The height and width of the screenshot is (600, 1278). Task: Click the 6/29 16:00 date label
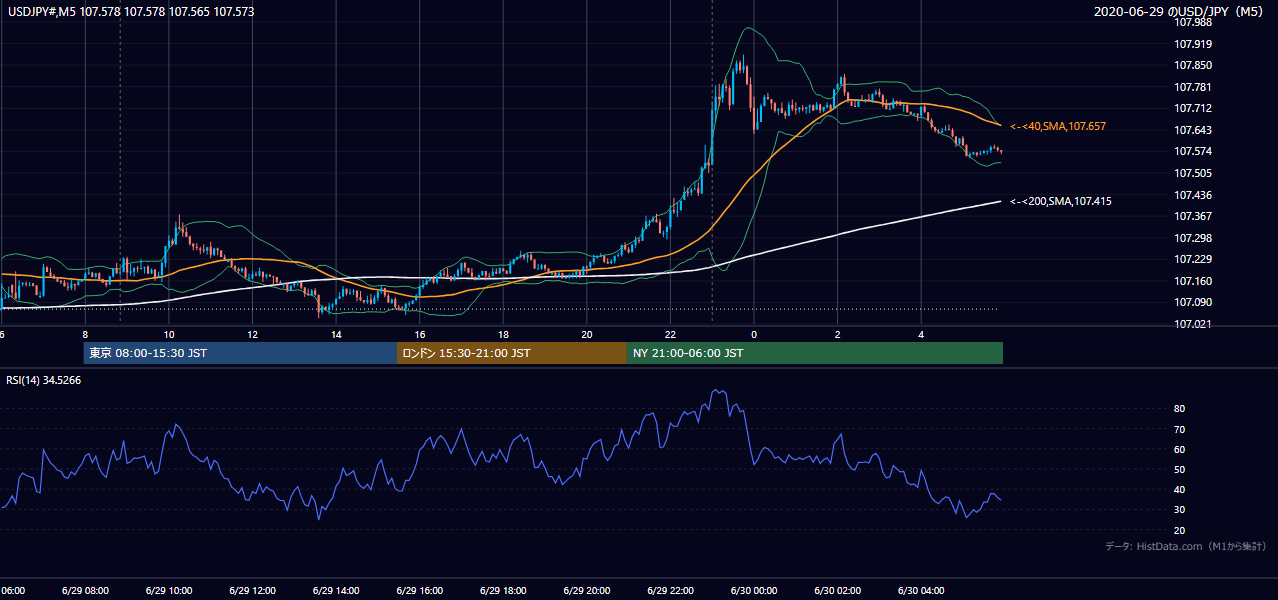[419, 590]
